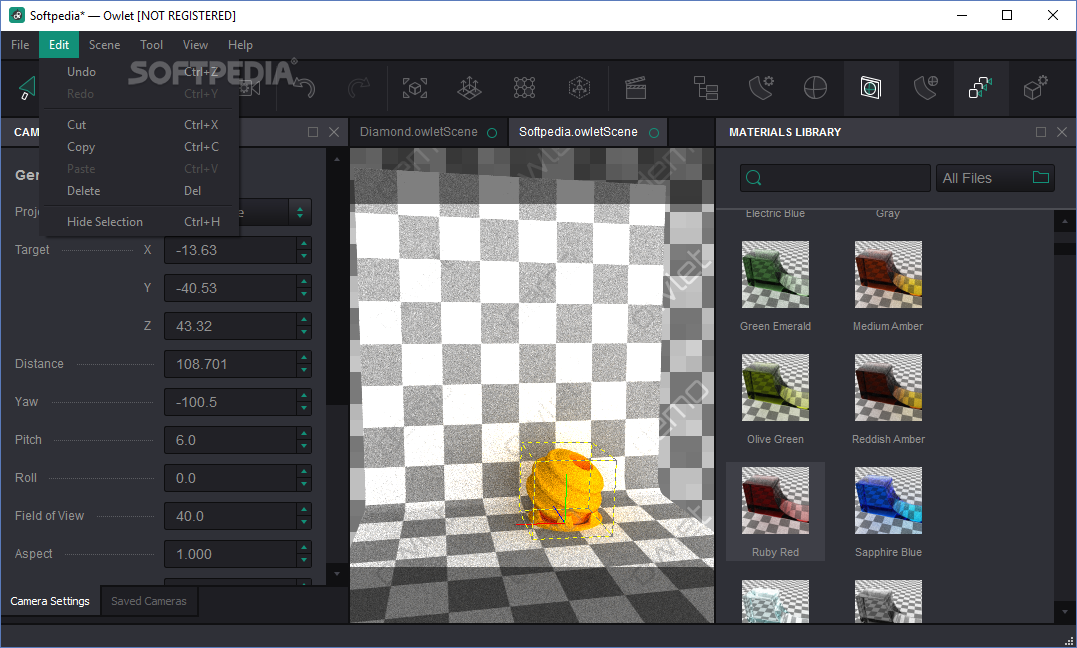This screenshot has width=1077, height=648.
Task: Click the Distance value field
Action: tap(230, 364)
